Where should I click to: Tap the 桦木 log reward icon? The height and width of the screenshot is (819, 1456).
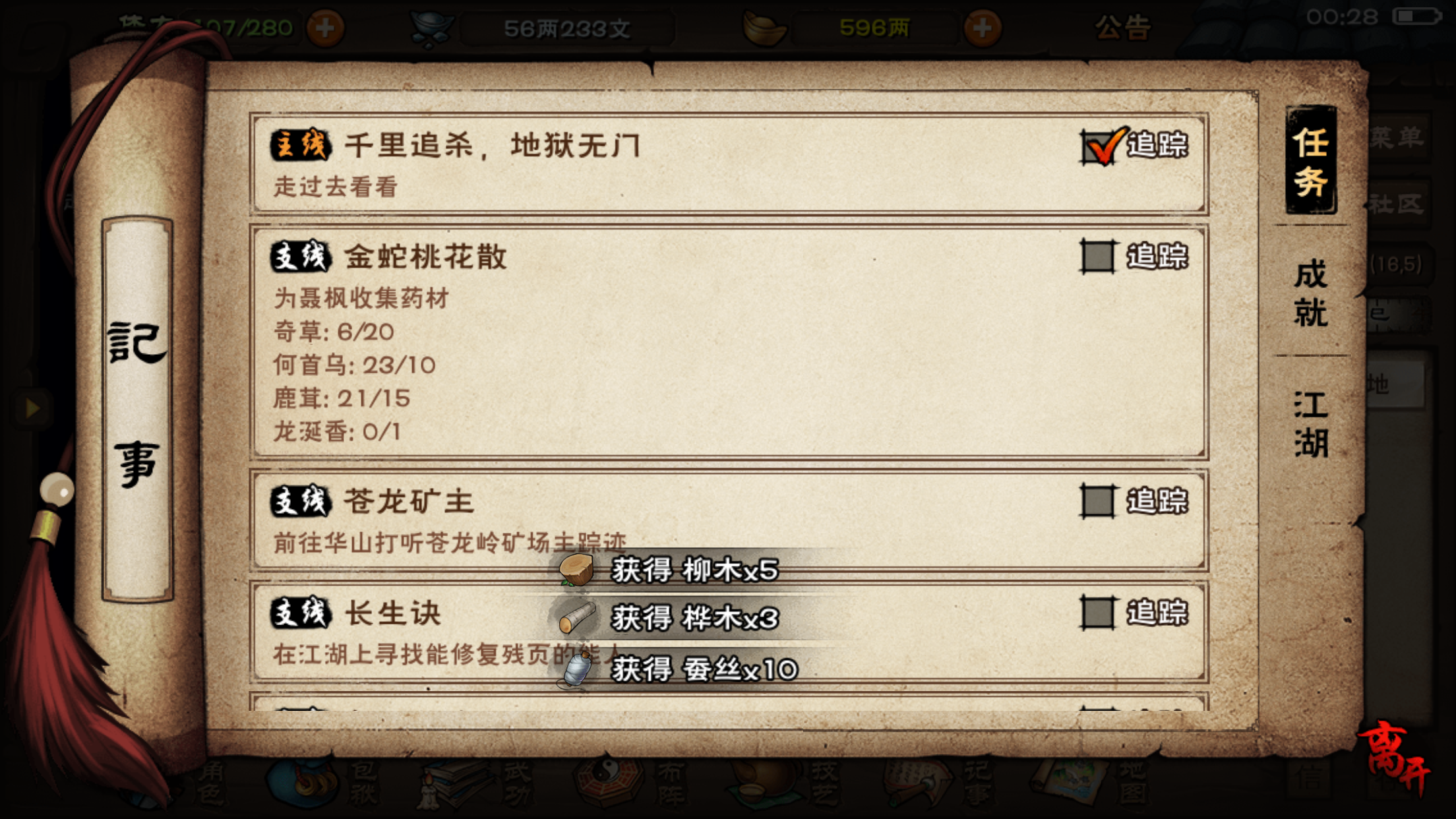coord(577,618)
